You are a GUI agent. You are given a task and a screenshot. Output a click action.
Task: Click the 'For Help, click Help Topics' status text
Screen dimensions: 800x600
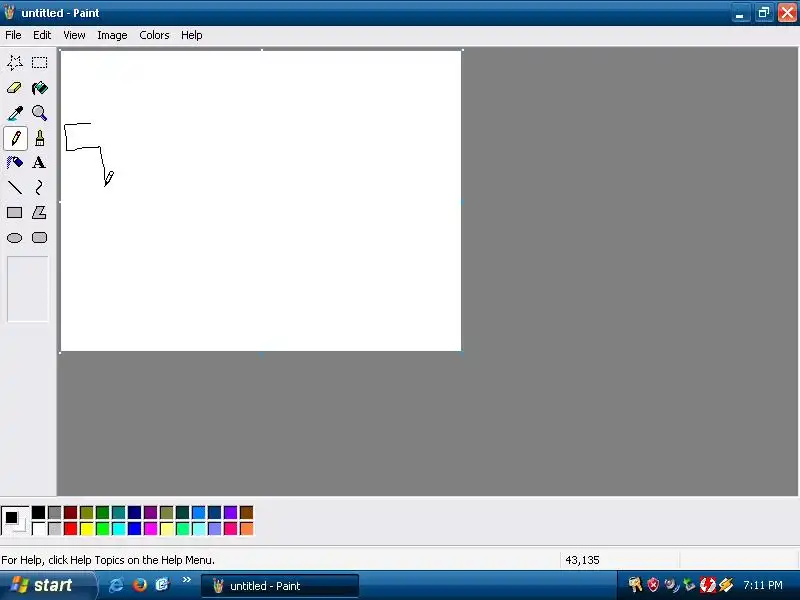pyautogui.click(x=108, y=560)
